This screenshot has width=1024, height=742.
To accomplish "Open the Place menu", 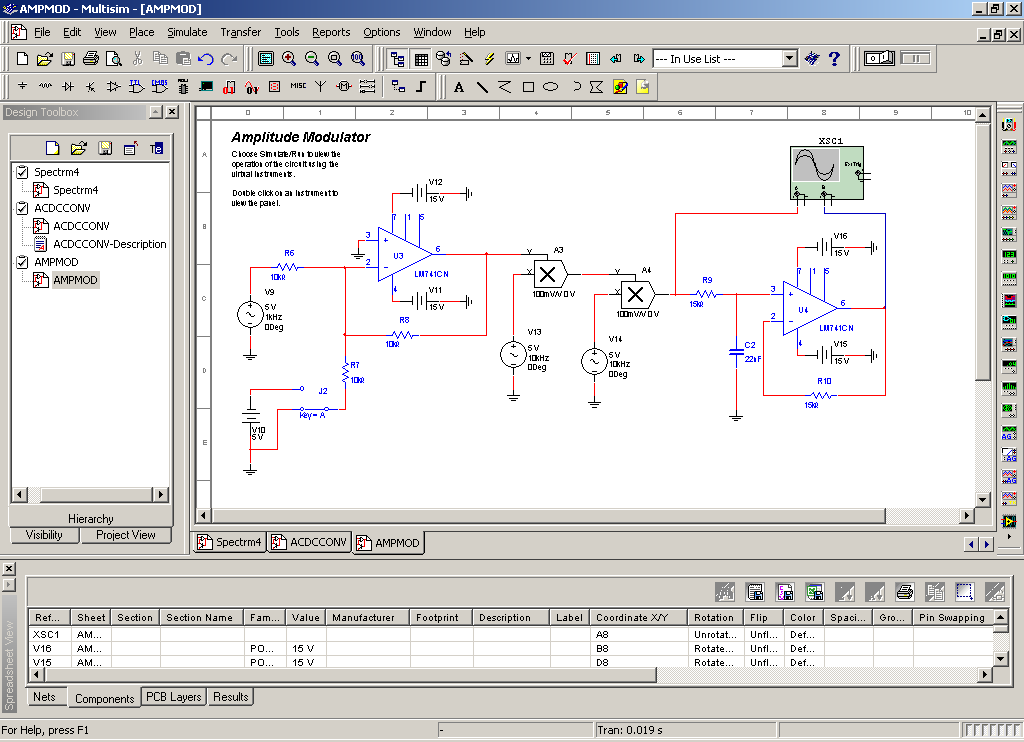I will click(x=141, y=32).
